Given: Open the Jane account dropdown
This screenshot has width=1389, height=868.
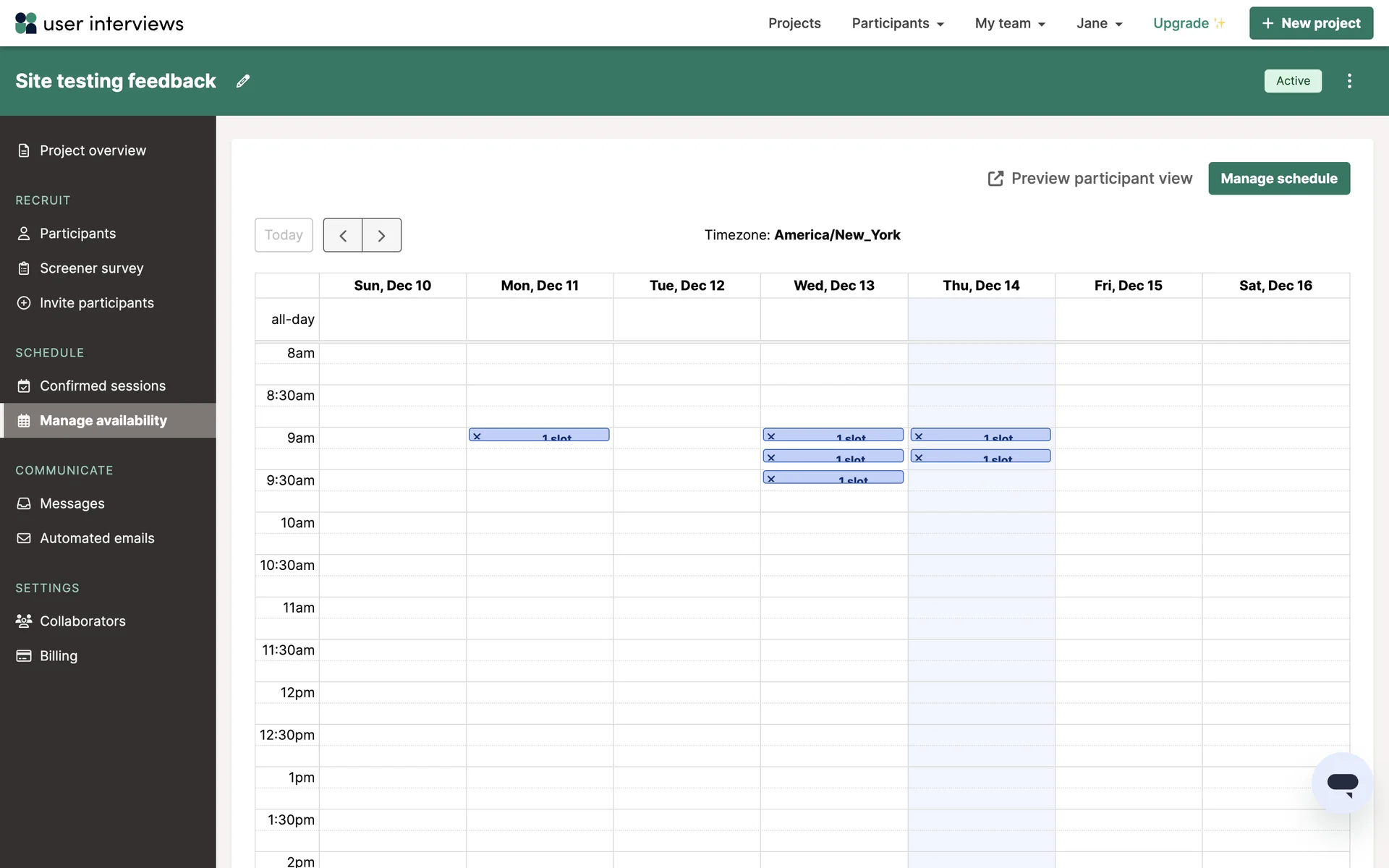Looking at the screenshot, I should click(1099, 23).
